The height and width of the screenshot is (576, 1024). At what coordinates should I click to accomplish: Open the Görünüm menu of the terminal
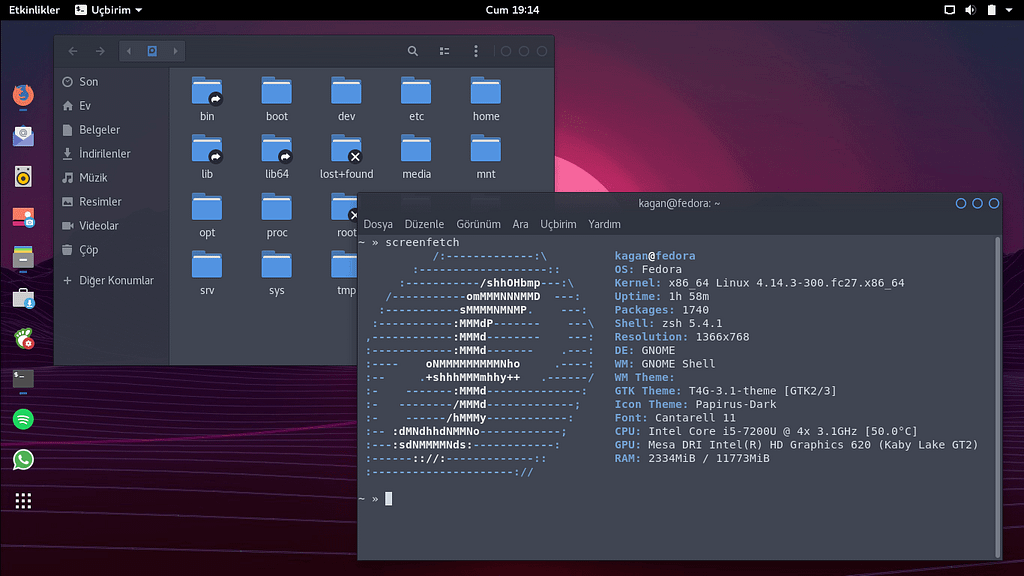point(478,224)
